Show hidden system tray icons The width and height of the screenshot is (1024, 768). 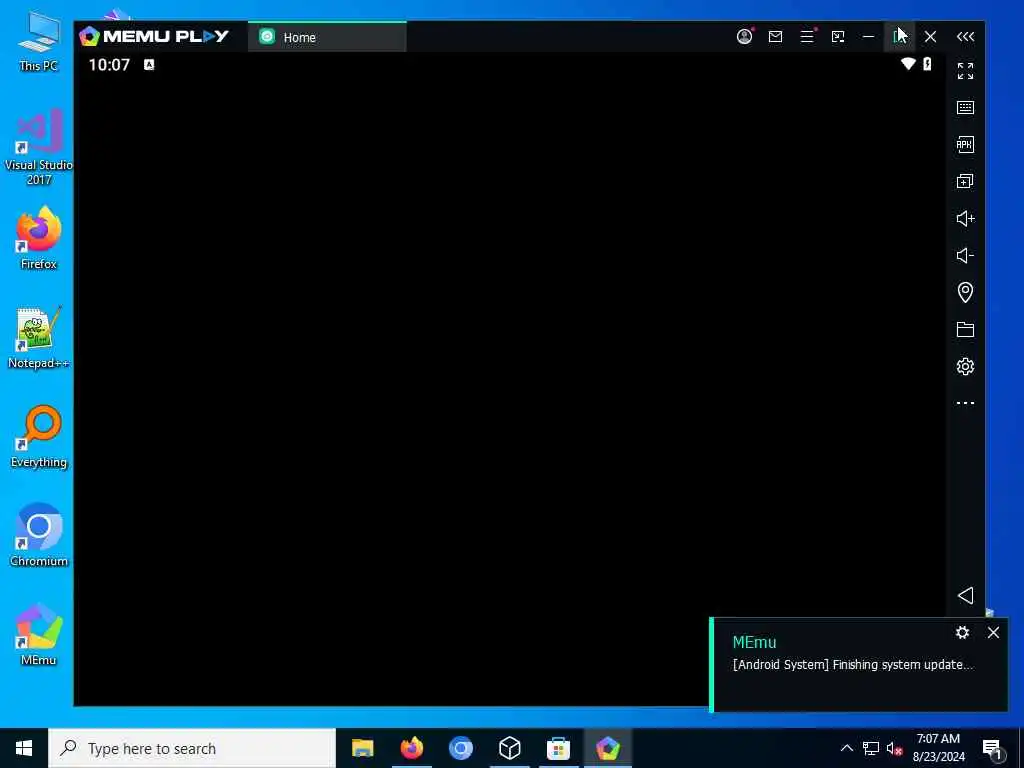pyautogui.click(x=846, y=748)
